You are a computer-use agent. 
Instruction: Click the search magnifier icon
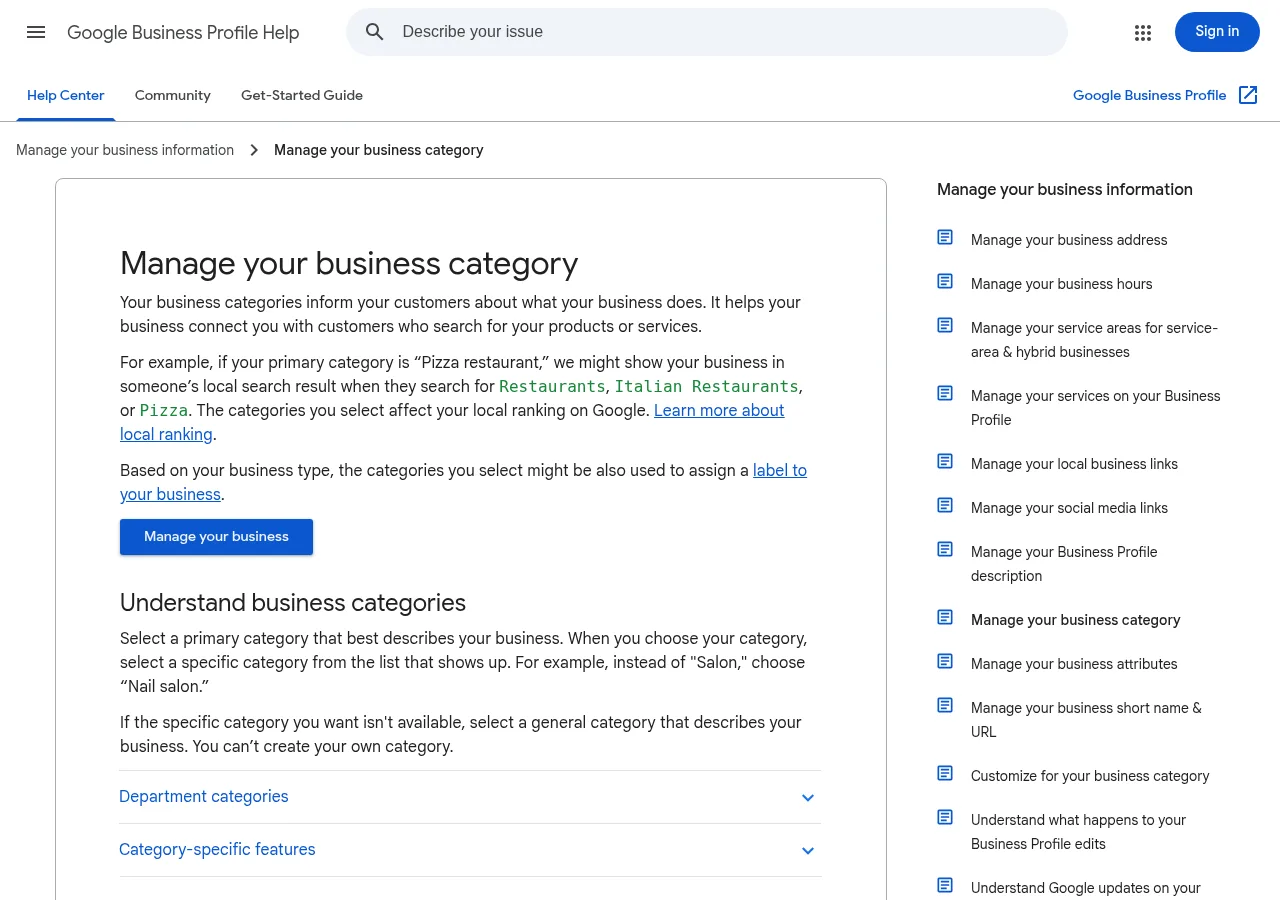click(375, 32)
